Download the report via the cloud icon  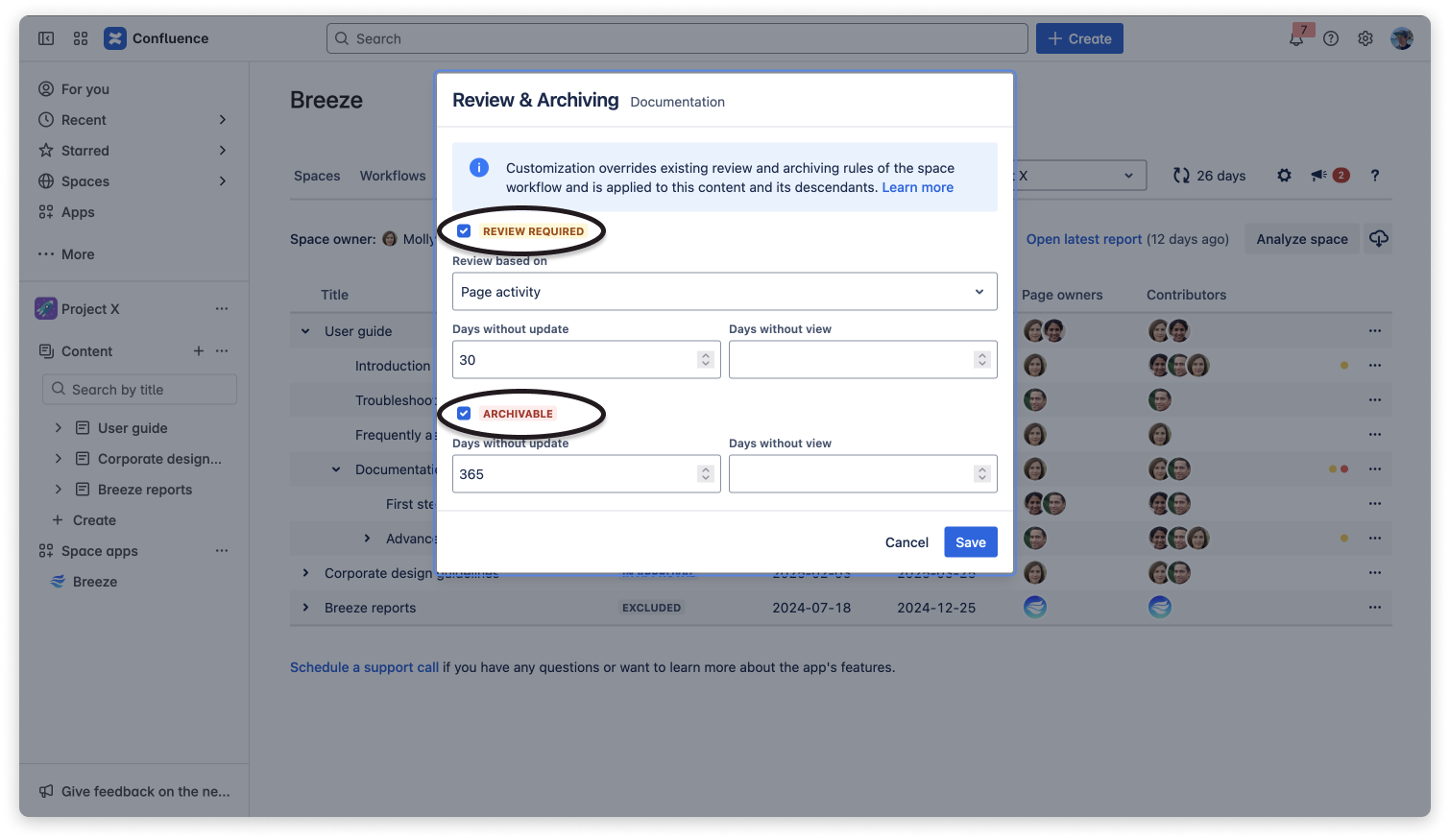1379,239
